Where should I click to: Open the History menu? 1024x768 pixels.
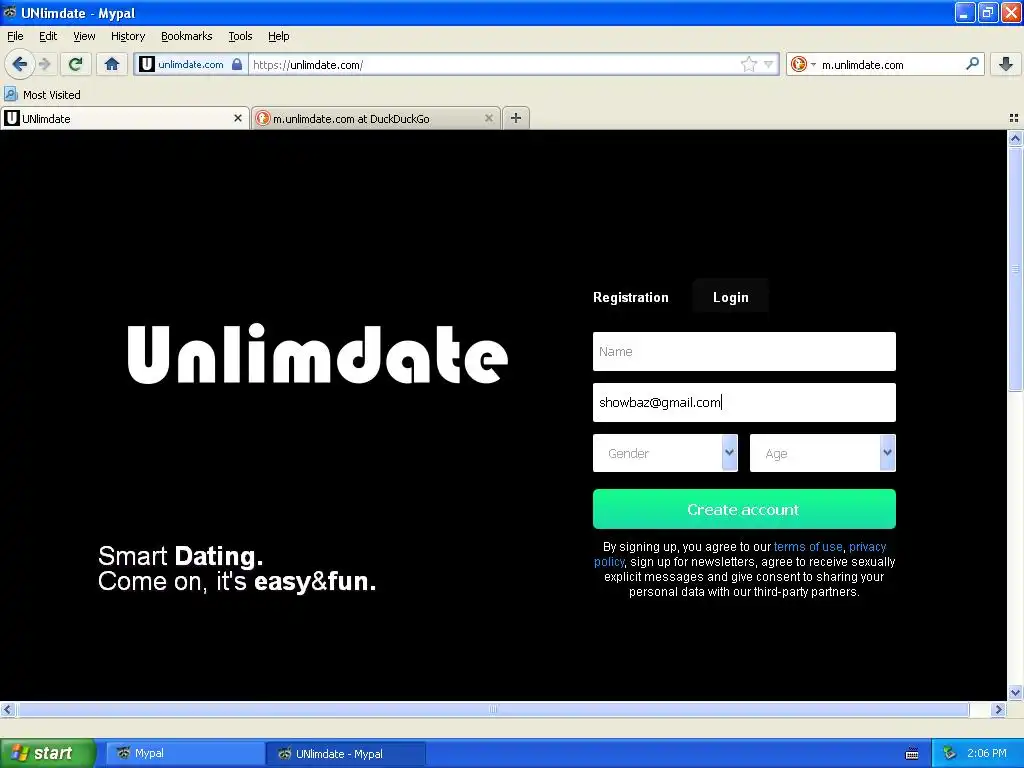pos(128,36)
